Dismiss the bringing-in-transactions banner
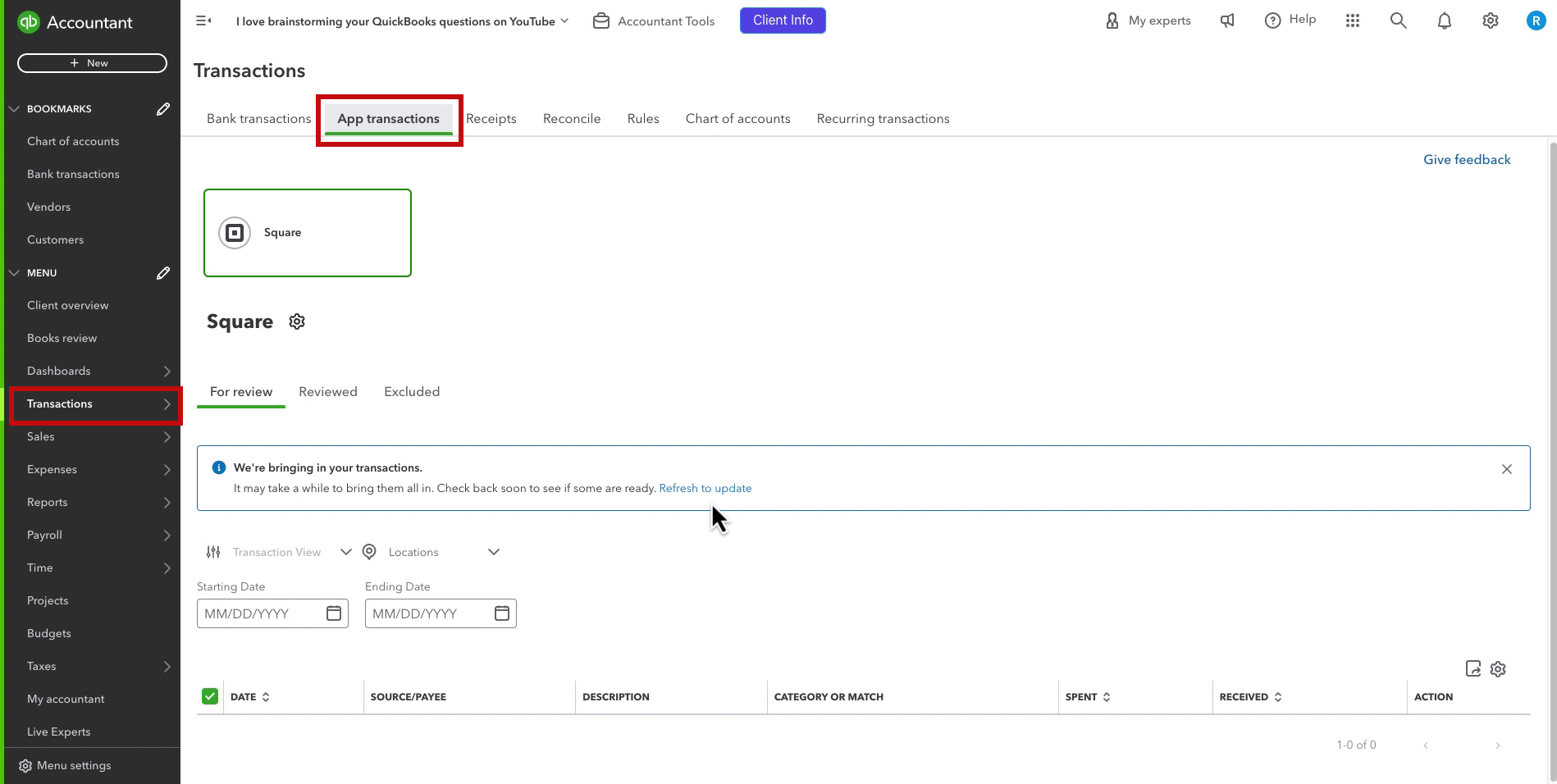 (1507, 469)
